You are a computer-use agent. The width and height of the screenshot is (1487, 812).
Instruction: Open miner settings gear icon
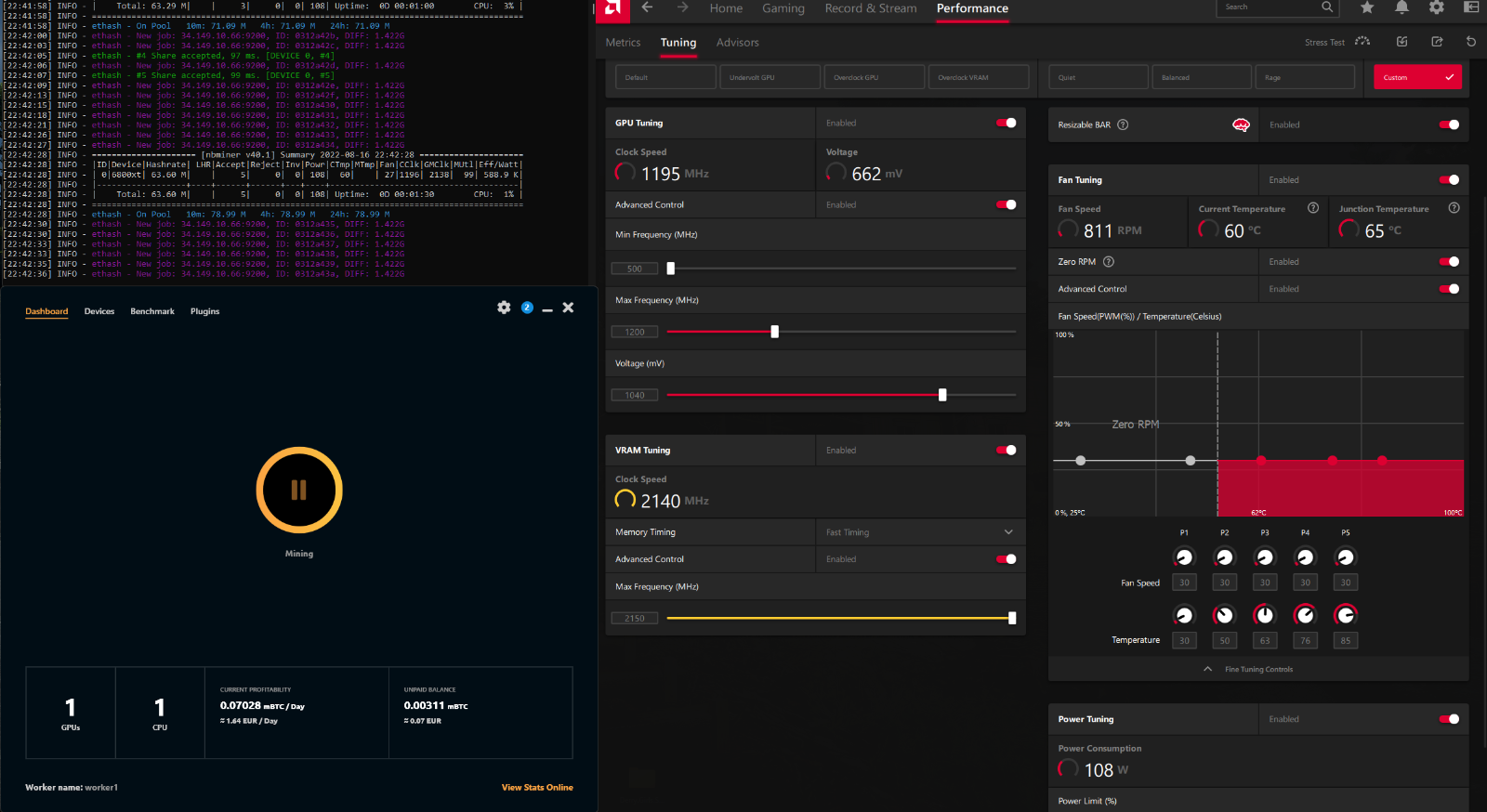504,308
